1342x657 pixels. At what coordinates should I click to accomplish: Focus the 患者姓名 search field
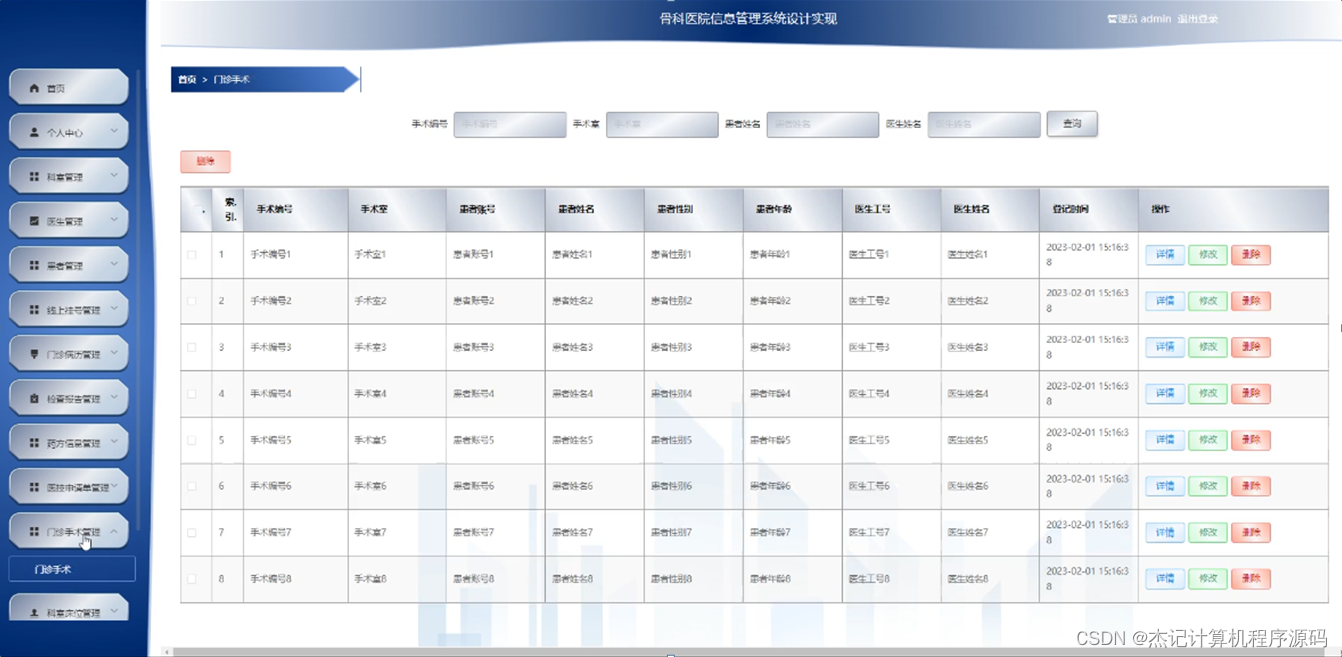[x=823, y=124]
